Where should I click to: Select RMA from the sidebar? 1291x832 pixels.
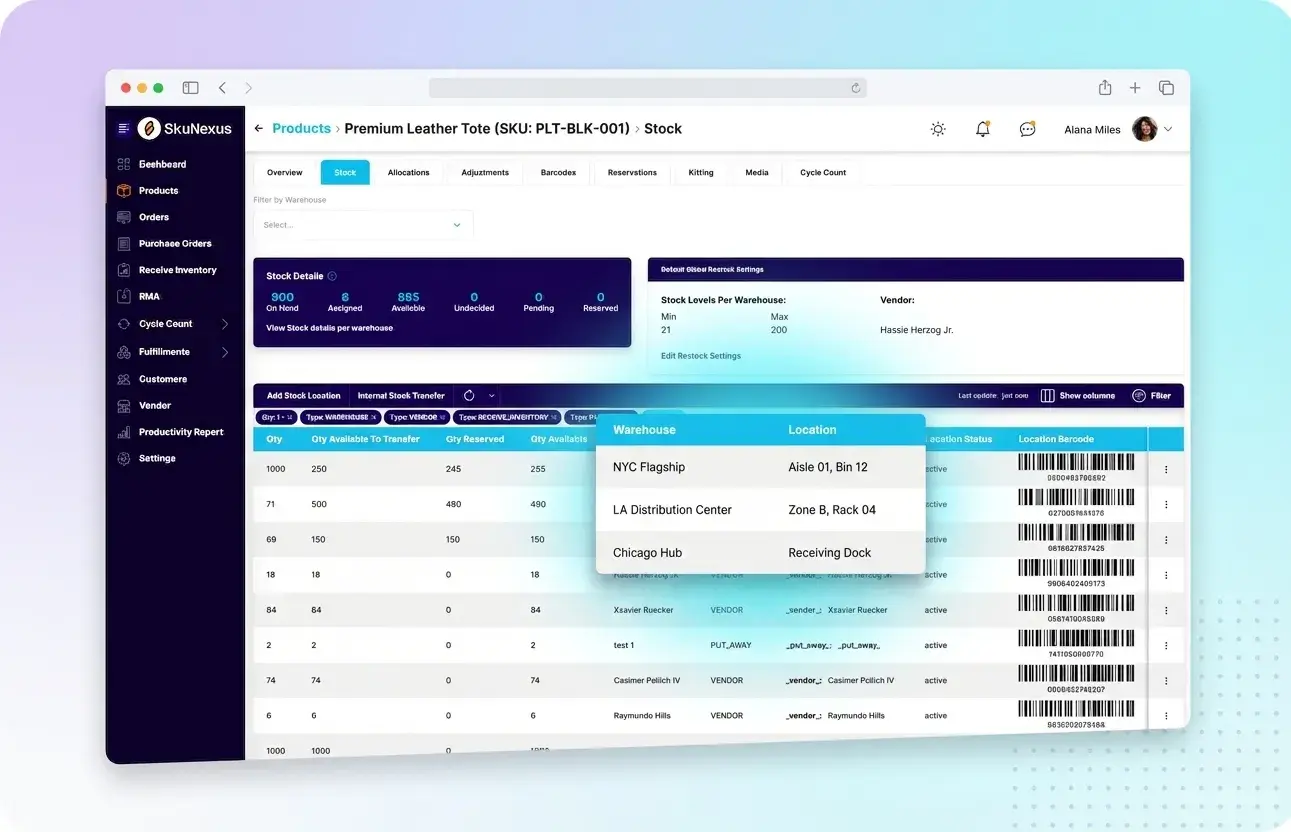tap(147, 296)
